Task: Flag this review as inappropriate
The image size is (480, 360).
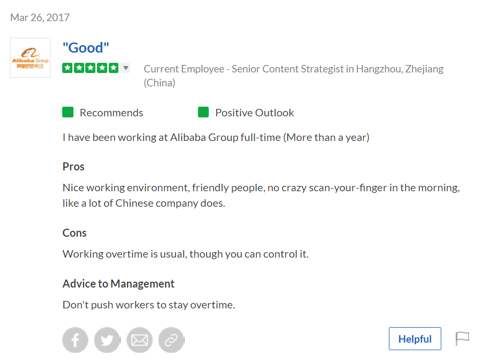Action: (462, 339)
